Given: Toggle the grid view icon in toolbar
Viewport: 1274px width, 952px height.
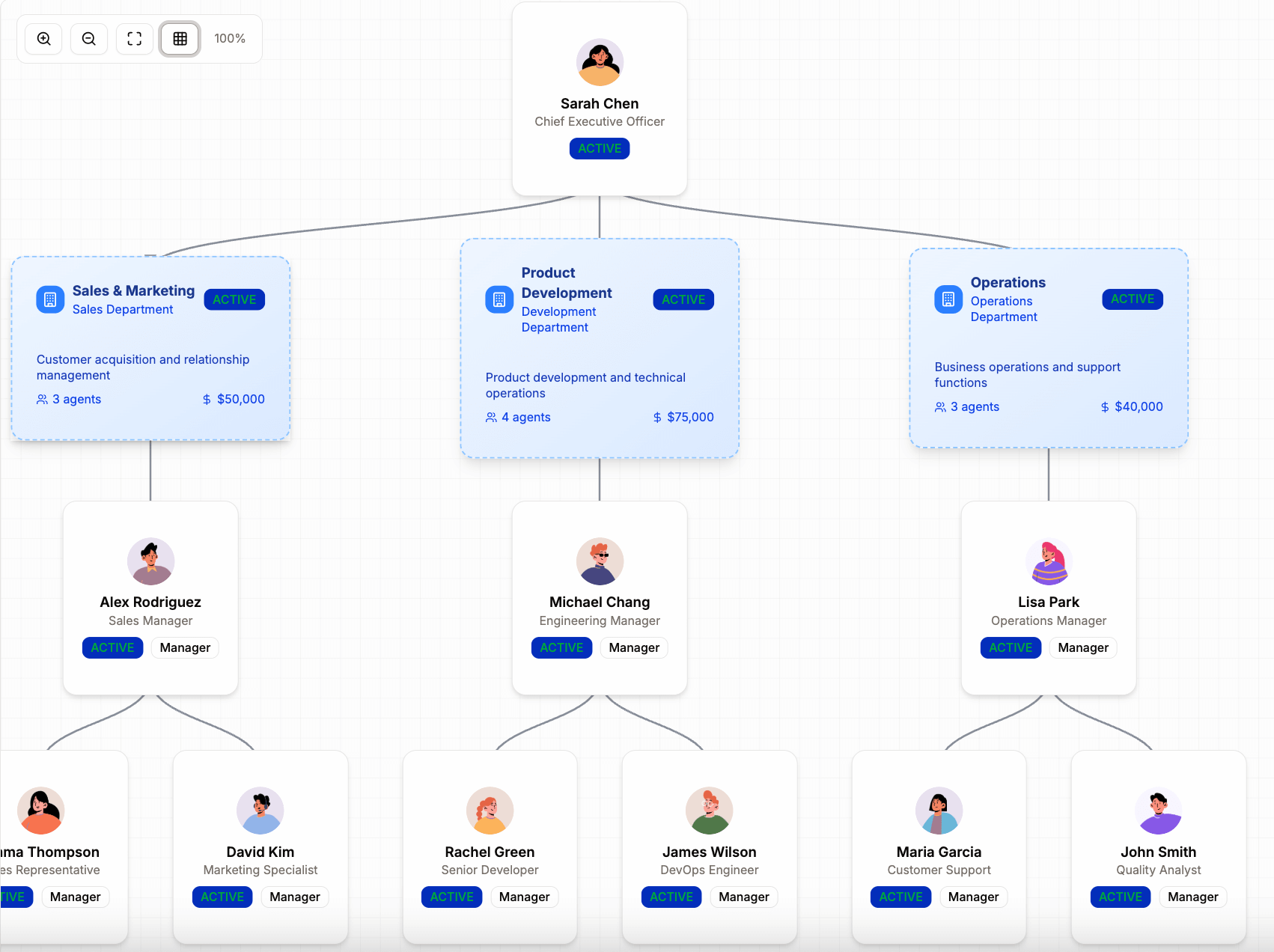Looking at the screenshot, I should click(x=180, y=38).
